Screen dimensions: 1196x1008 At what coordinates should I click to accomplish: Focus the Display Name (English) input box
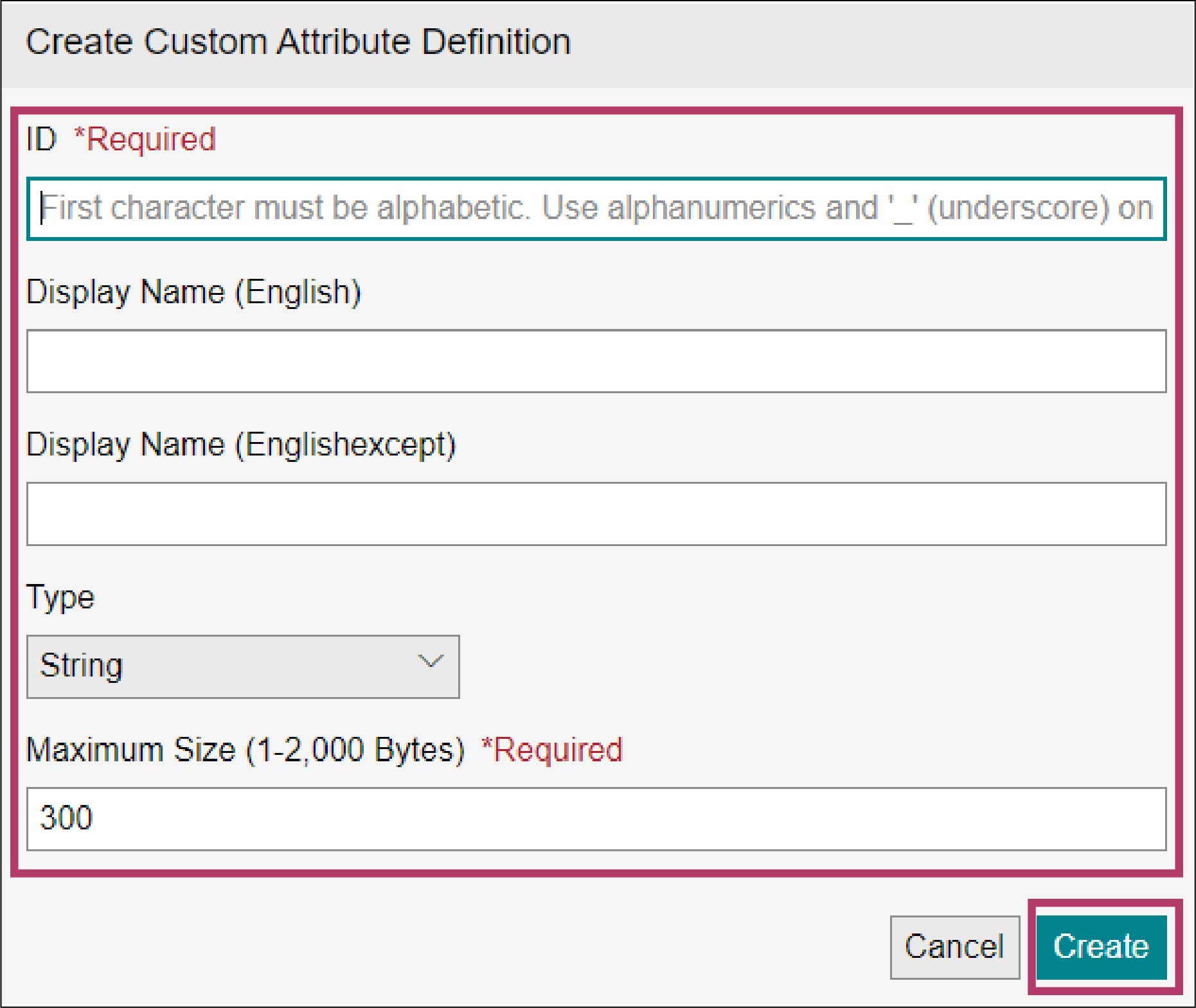(596, 361)
